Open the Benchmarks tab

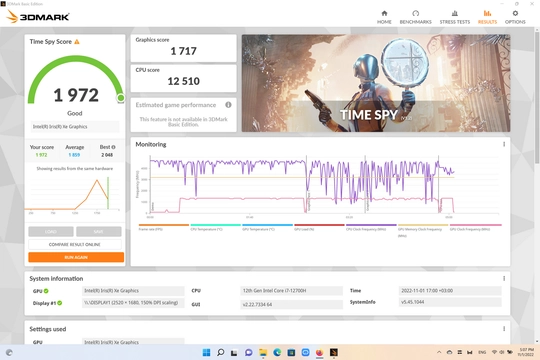tap(415, 17)
